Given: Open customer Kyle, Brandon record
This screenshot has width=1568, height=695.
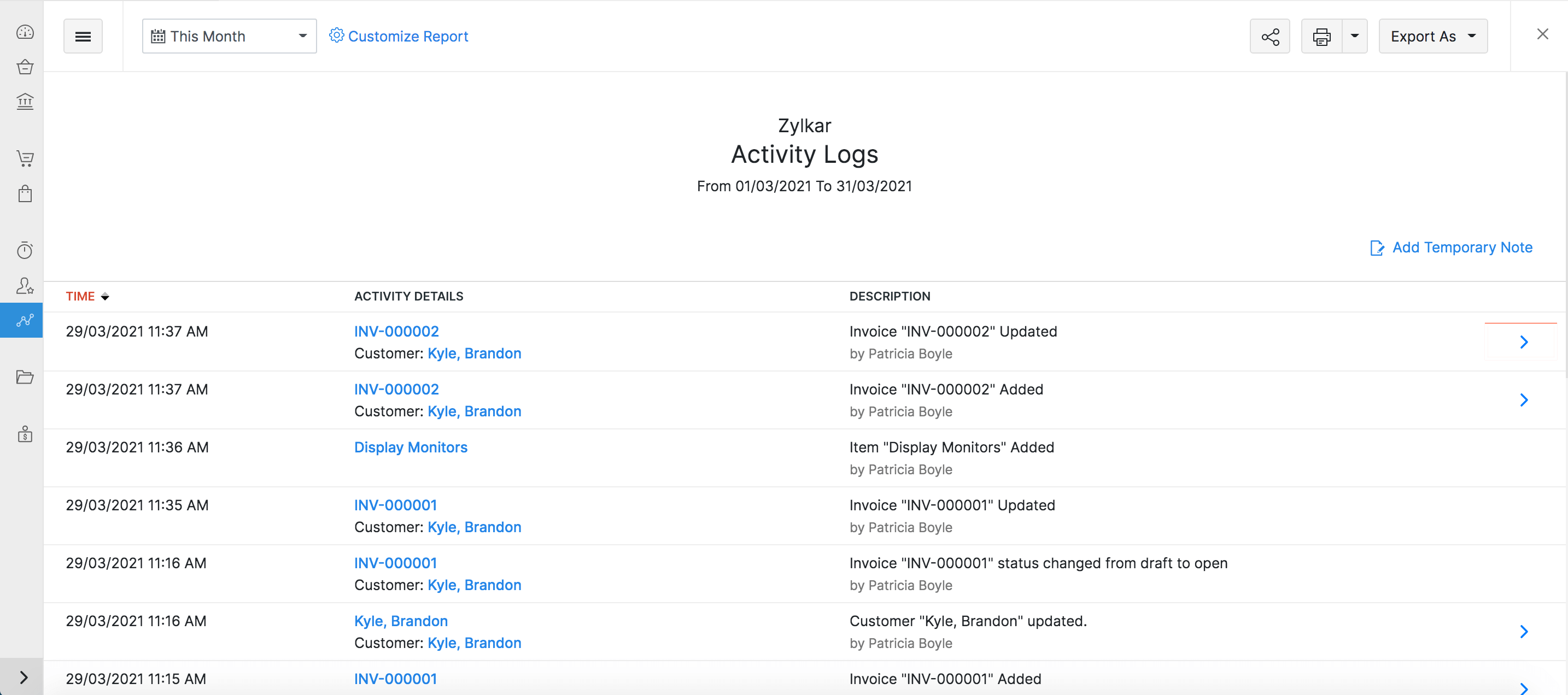Looking at the screenshot, I should tap(474, 353).
